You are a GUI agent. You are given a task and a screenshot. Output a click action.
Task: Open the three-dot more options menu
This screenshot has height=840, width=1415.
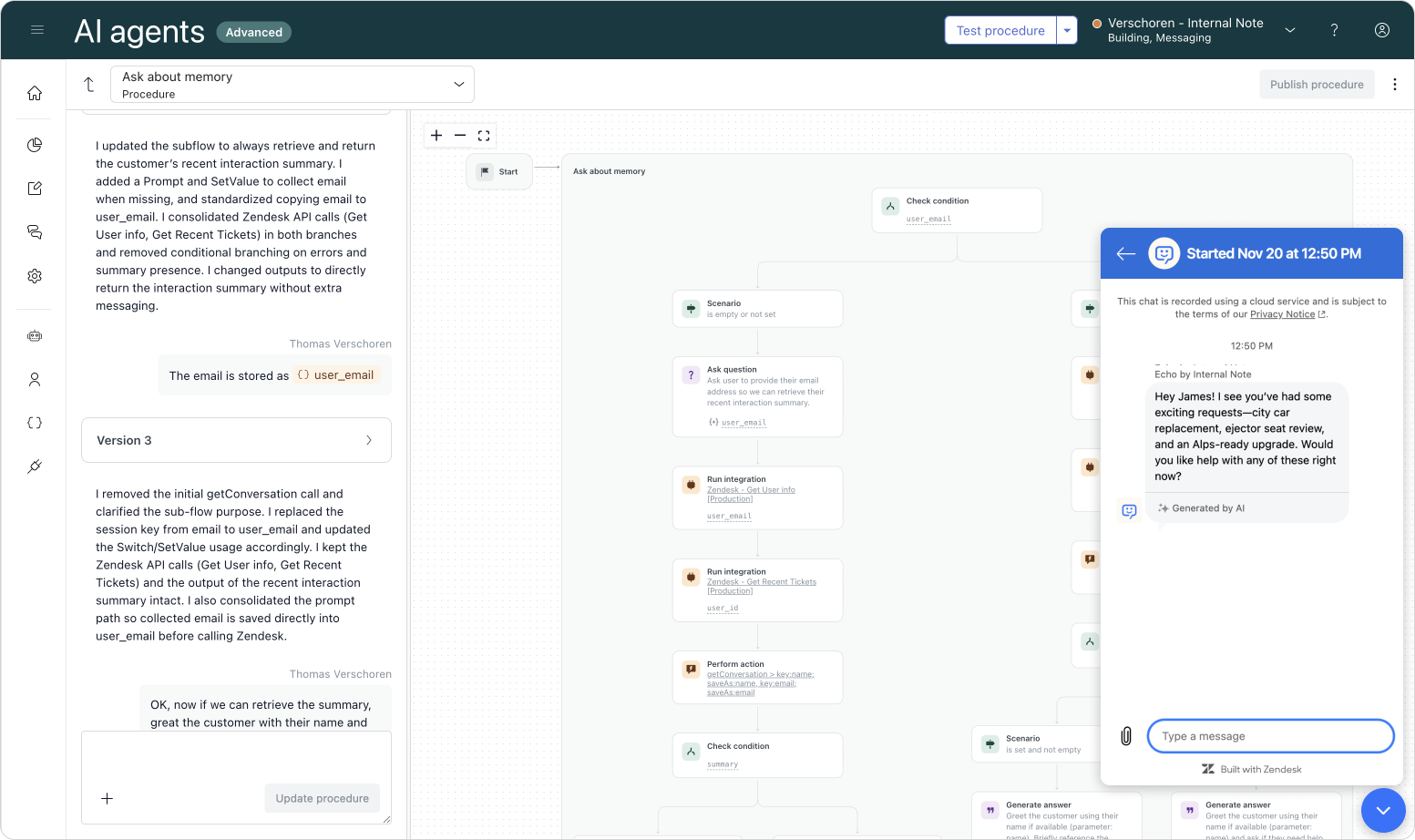pos(1395,85)
